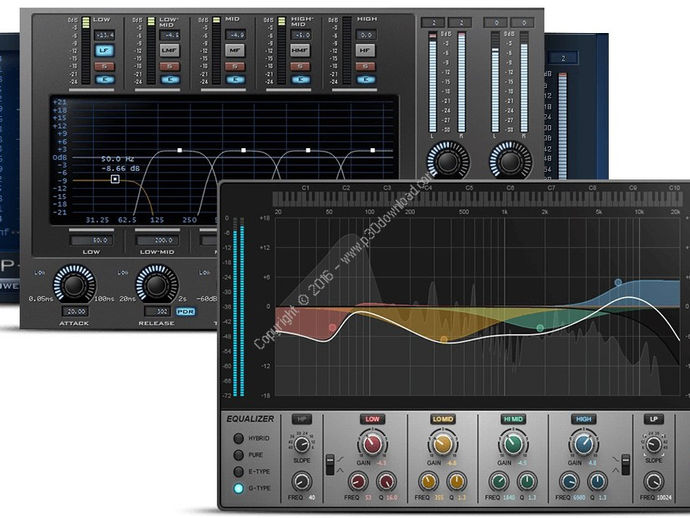690x518 pixels.
Task: Toggle the MF band button
Action: 235,50
